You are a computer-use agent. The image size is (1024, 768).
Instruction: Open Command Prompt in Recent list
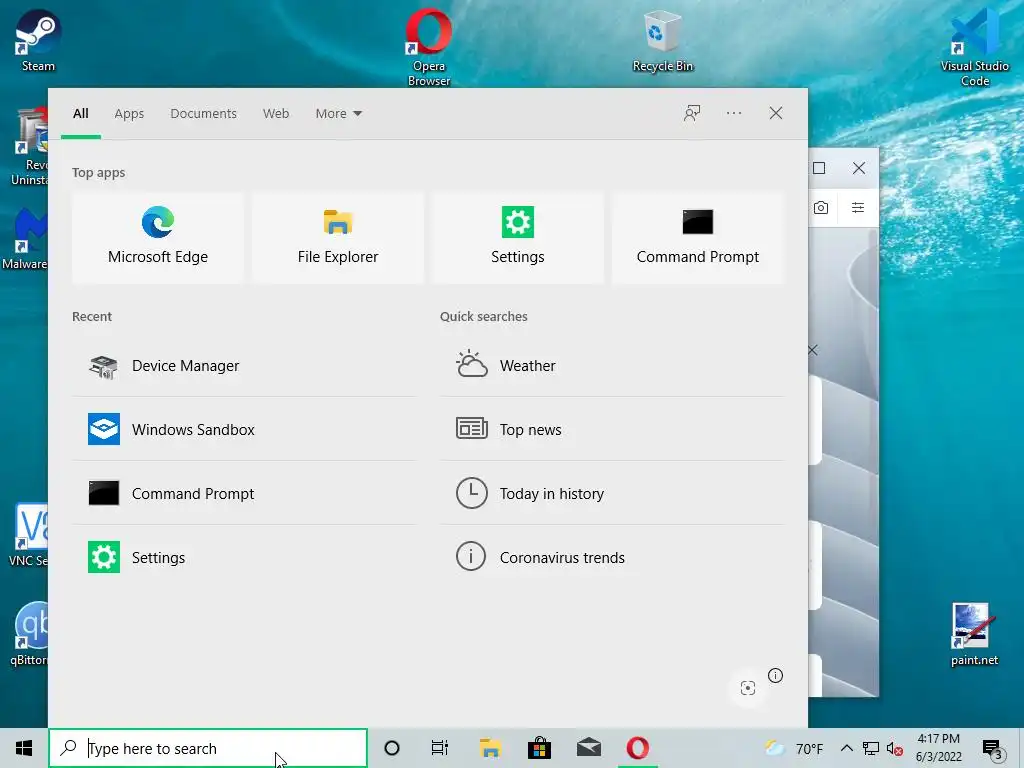244,494
